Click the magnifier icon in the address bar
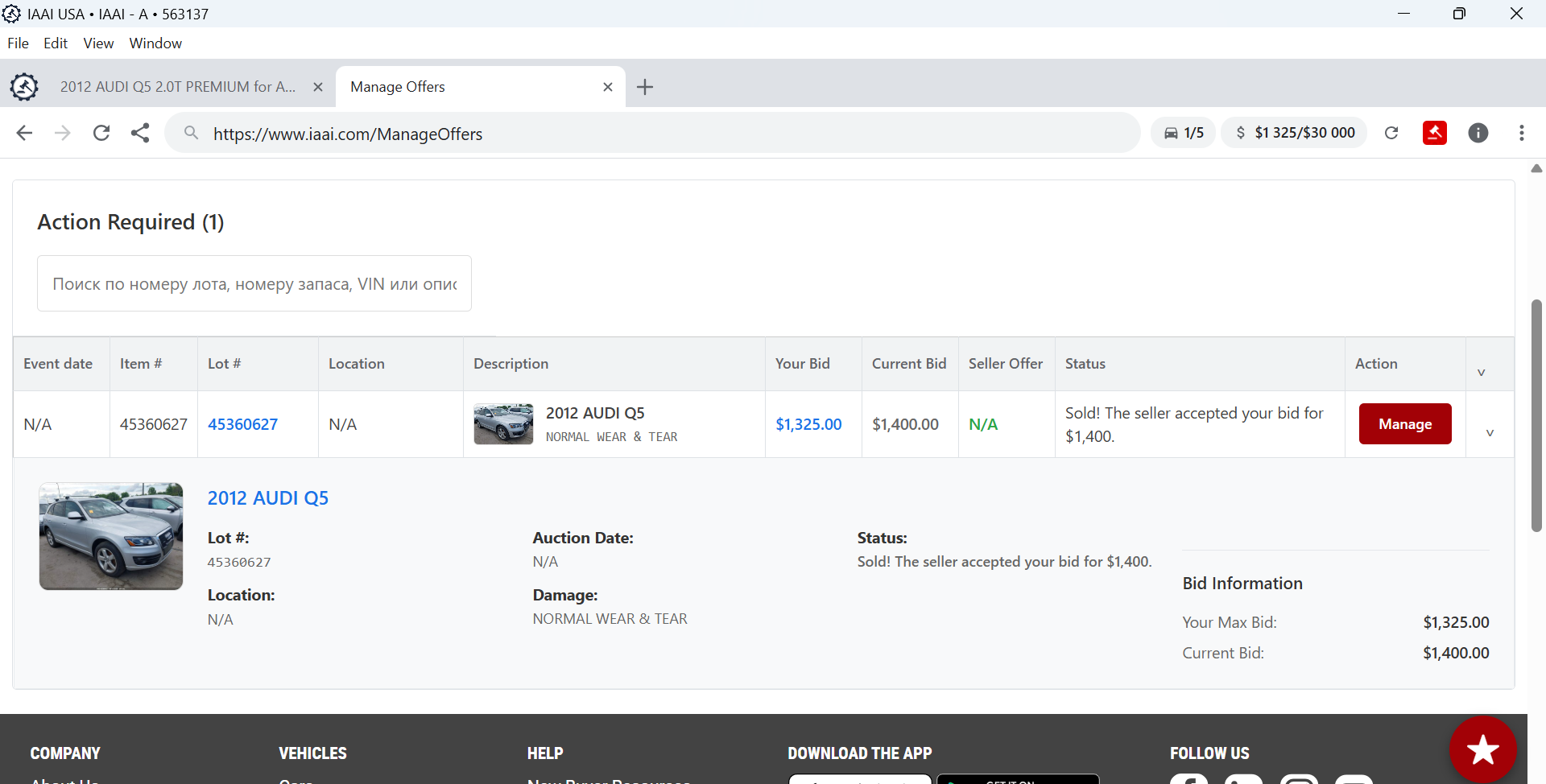This screenshot has height=784, width=1546. coord(191,133)
